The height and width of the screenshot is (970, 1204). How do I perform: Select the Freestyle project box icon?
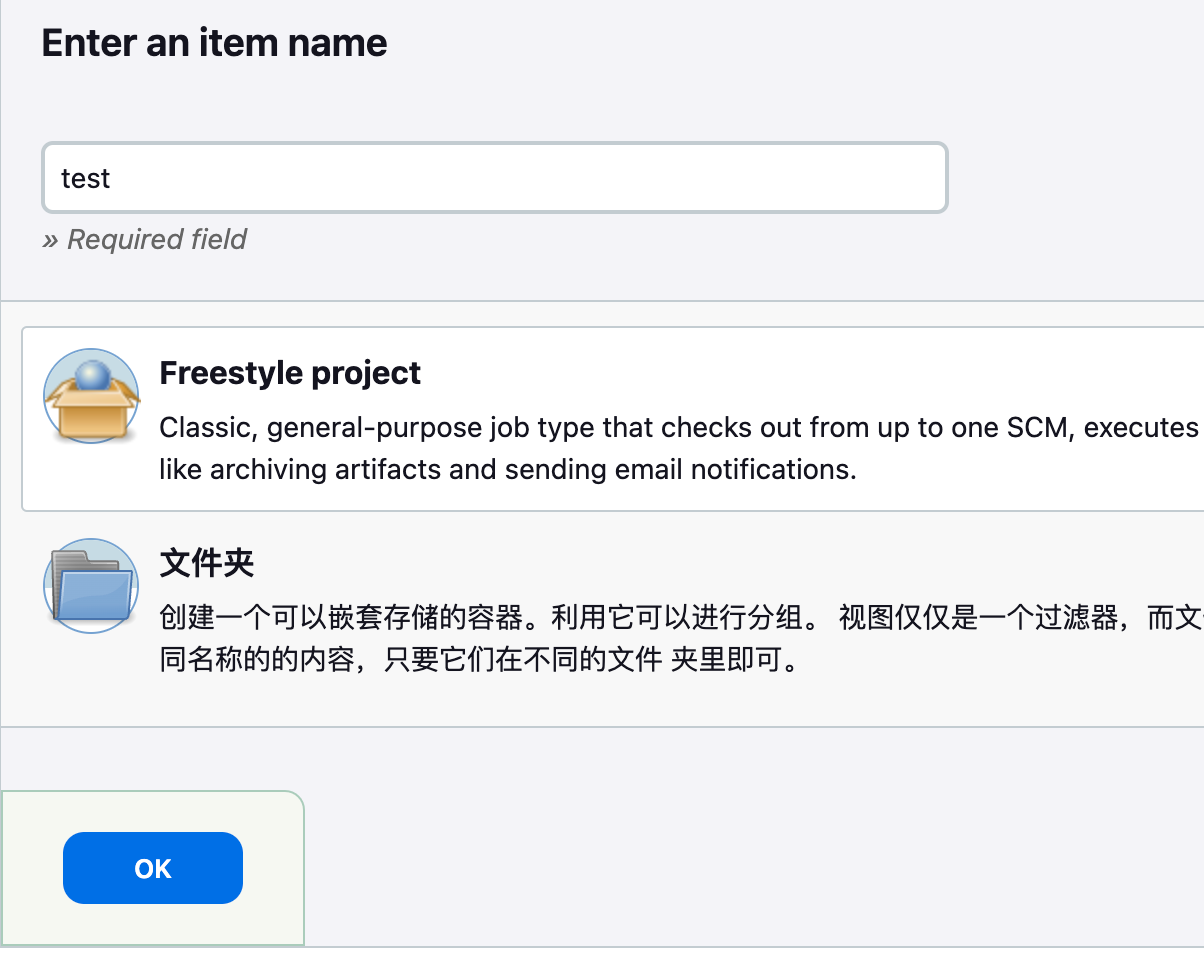click(91, 397)
